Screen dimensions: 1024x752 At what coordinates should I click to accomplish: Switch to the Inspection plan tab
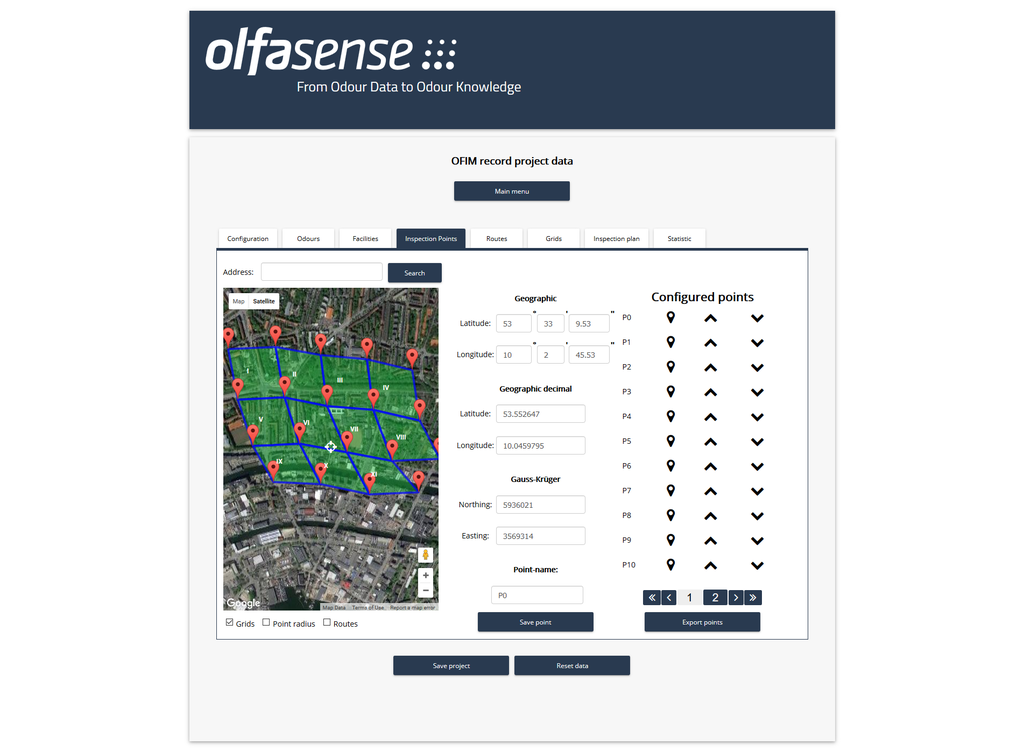pos(616,239)
